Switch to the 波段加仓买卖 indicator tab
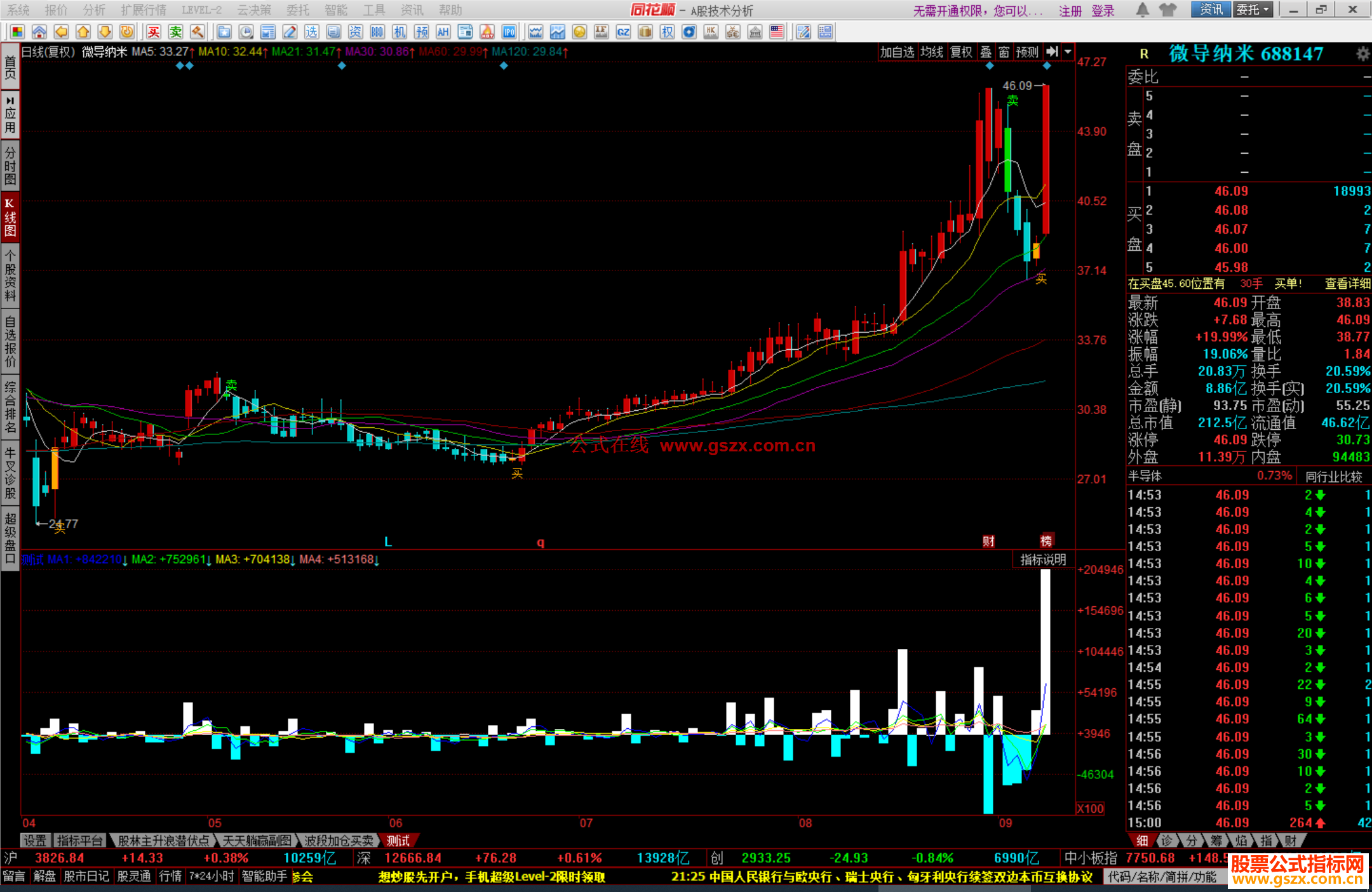Viewport: 1372px width, 892px height. click(339, 841)
